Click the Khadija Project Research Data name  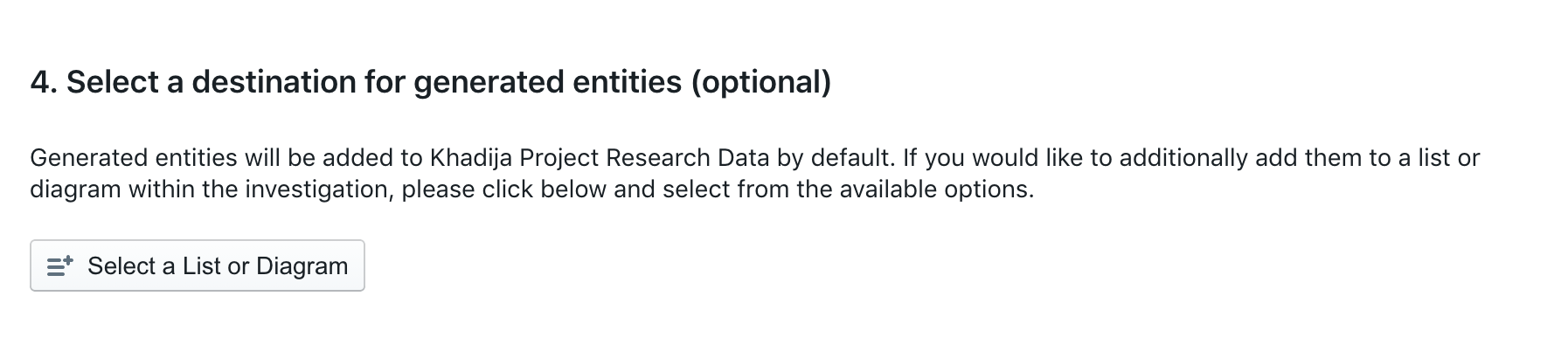coord(600,158)
